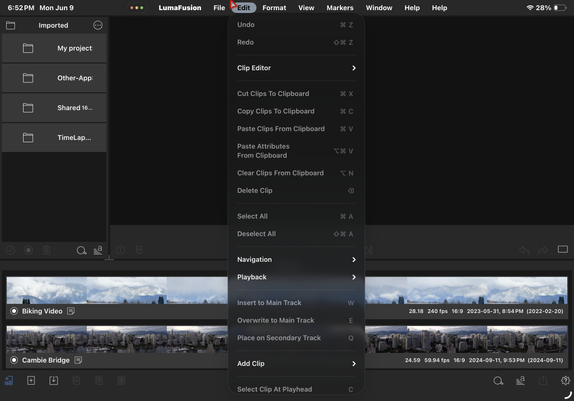Expand the Playback submenu
Viewport: 574px width, 401px height.
[296, 277]
